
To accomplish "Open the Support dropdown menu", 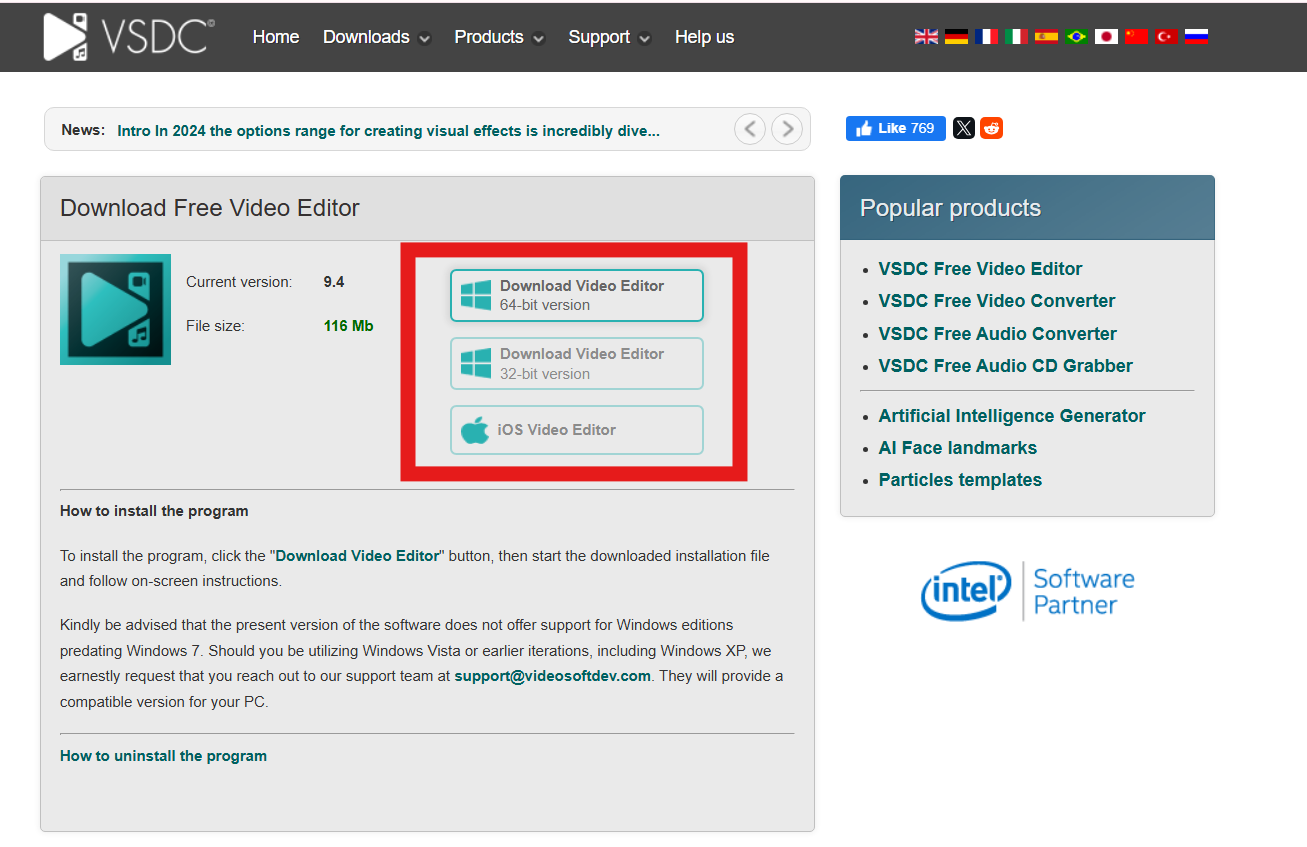I will (x=609, y=37).
